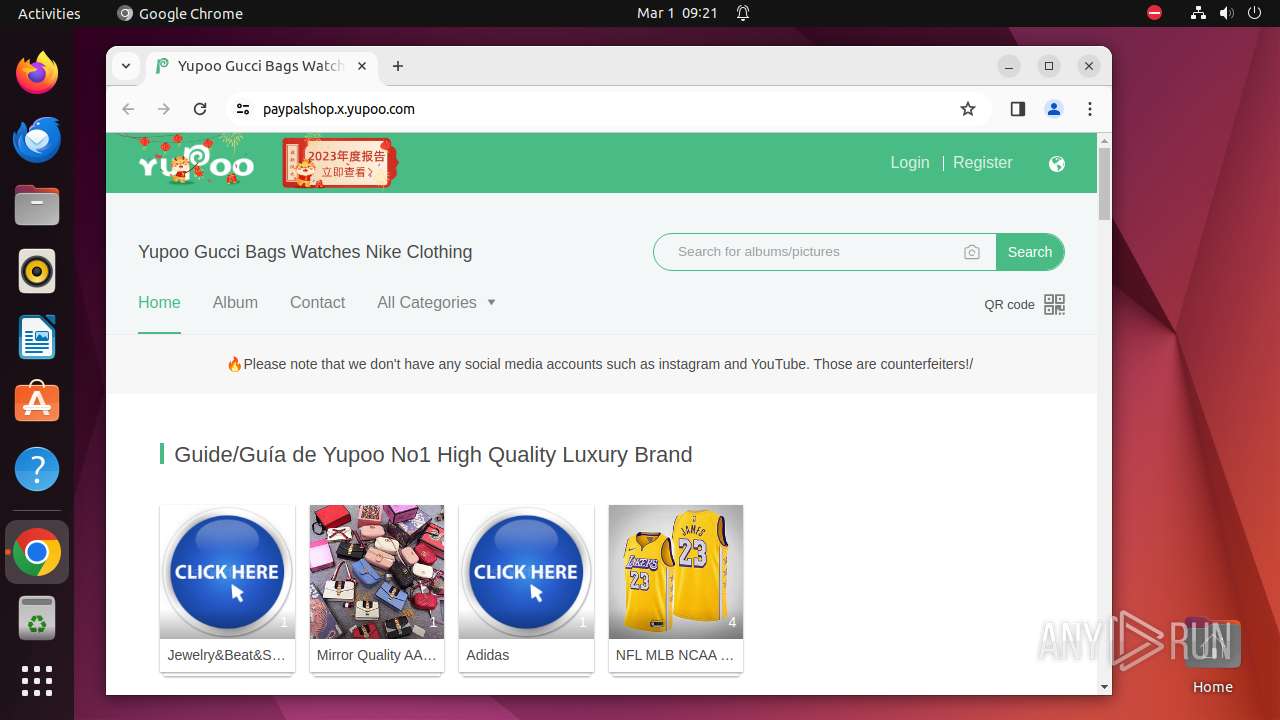Select the Google Chrome dock icon
Image resolution: width=1280 pixels, height=720 pixels.
click(37, 552)
